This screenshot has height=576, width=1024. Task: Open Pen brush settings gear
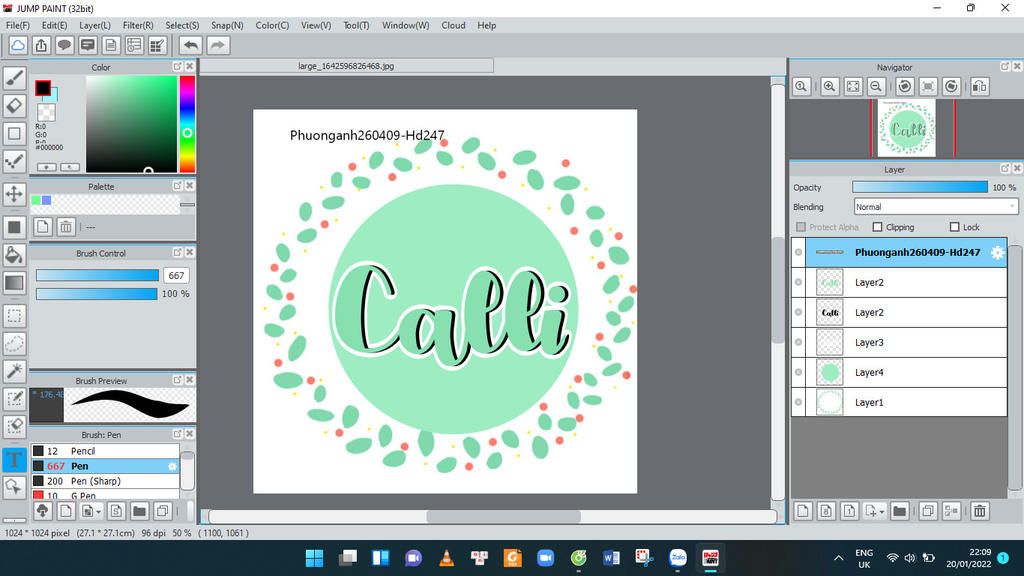tap(172, 466)
